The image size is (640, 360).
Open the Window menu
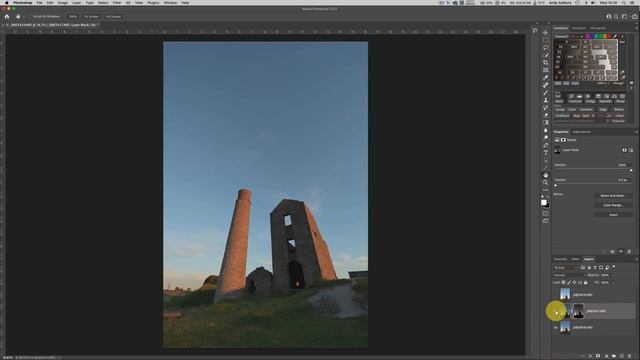[170, 2]
